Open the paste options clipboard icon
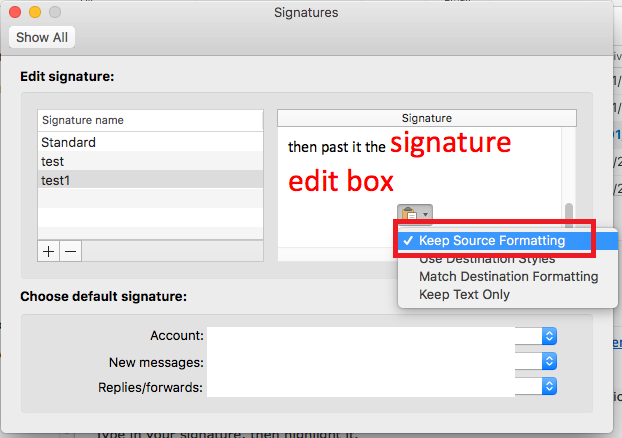Viewport: 622px width, 438px height. coord(415,214)
